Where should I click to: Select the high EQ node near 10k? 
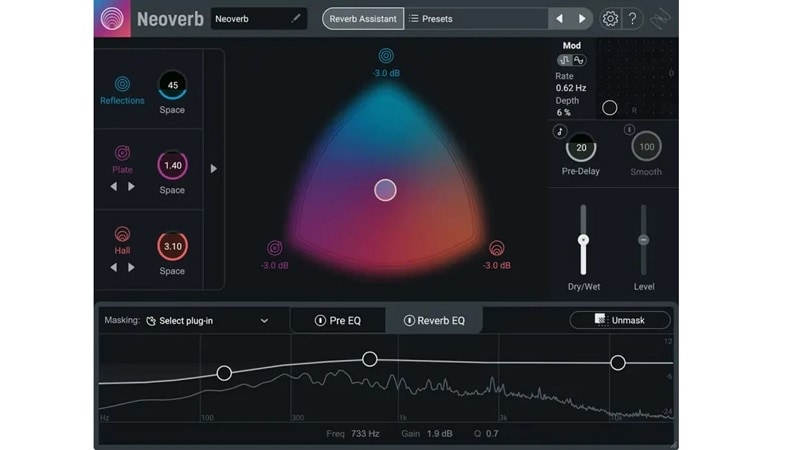point(618,363)
